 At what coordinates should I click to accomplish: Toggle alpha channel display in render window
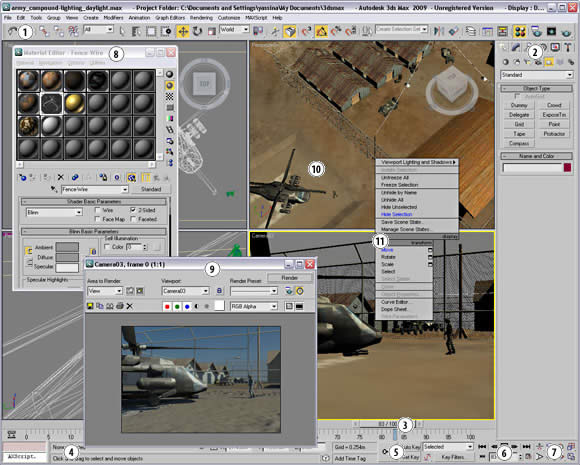click(x=197, y=306)
